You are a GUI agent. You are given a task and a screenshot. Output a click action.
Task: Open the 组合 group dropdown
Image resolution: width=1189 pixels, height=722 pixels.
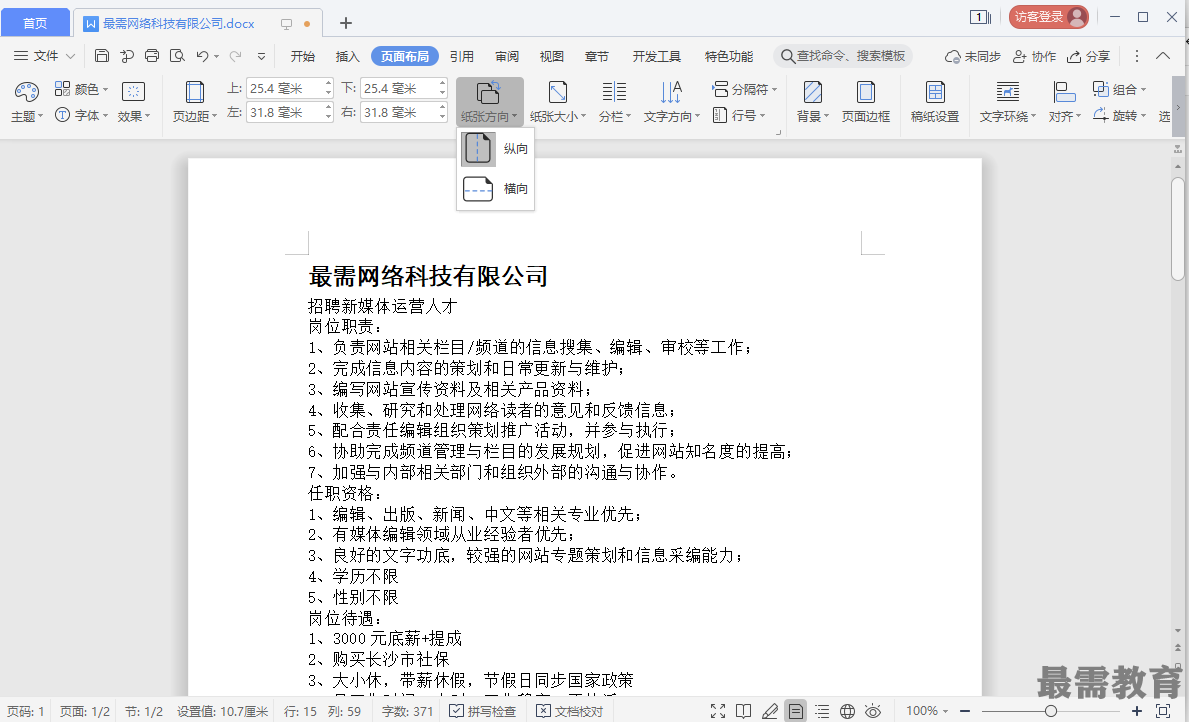[1119, 89]
